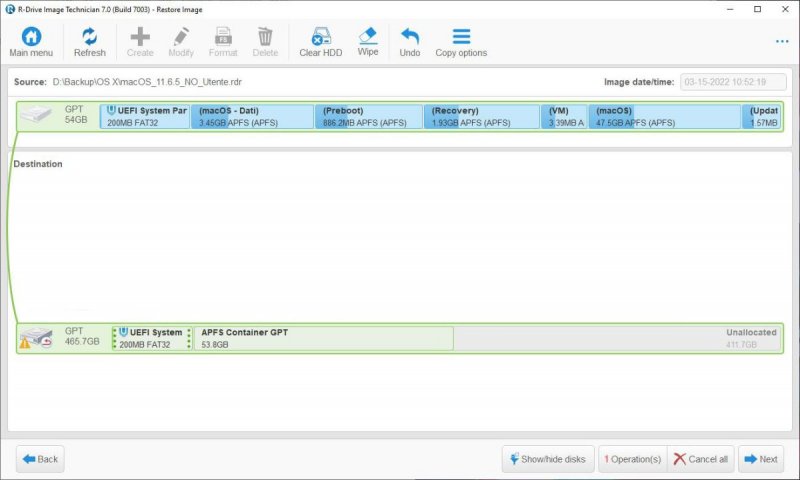Select Unallocated 411.7GB space

[617, 338]
